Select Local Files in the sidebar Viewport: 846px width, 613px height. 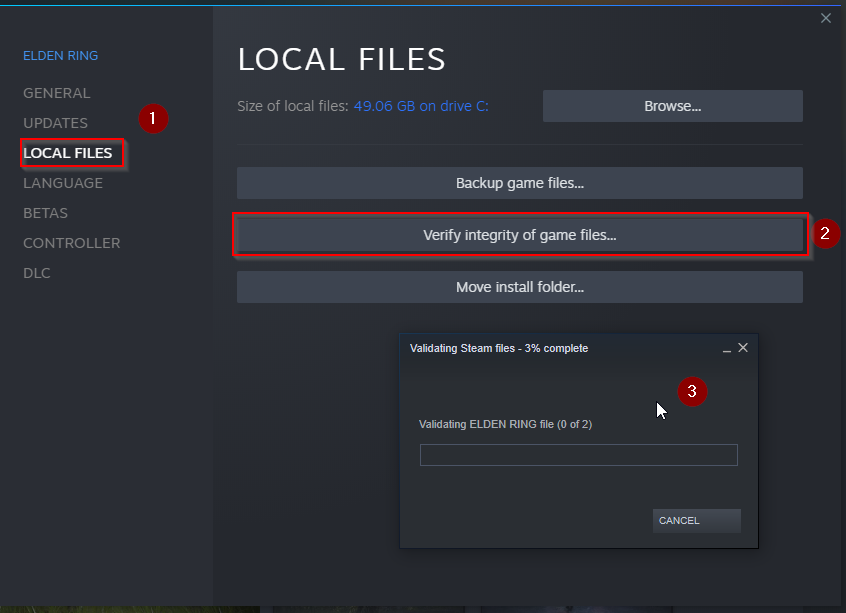pyautogui.click(x=67, y=153)
